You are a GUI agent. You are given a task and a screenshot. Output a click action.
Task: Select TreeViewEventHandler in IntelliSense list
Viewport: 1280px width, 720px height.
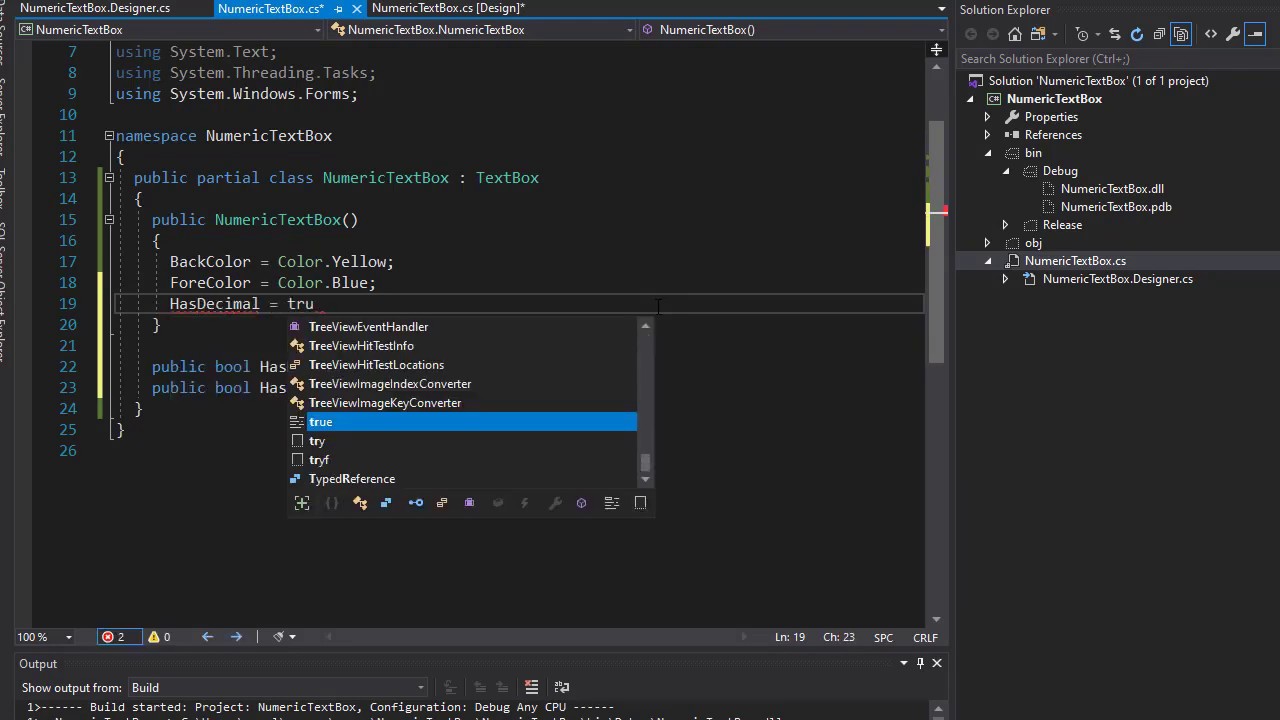462,327
